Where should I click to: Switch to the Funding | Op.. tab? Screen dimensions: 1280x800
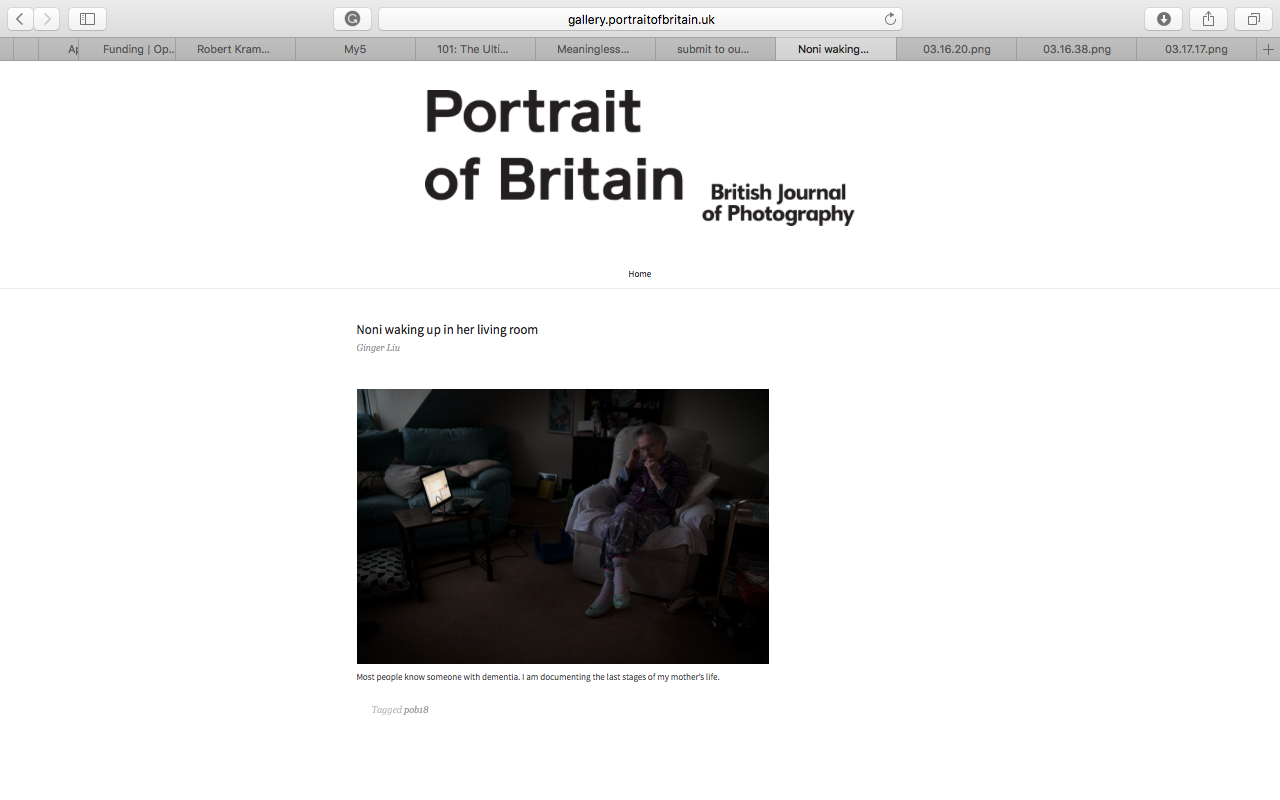click(x=127, y=49)
